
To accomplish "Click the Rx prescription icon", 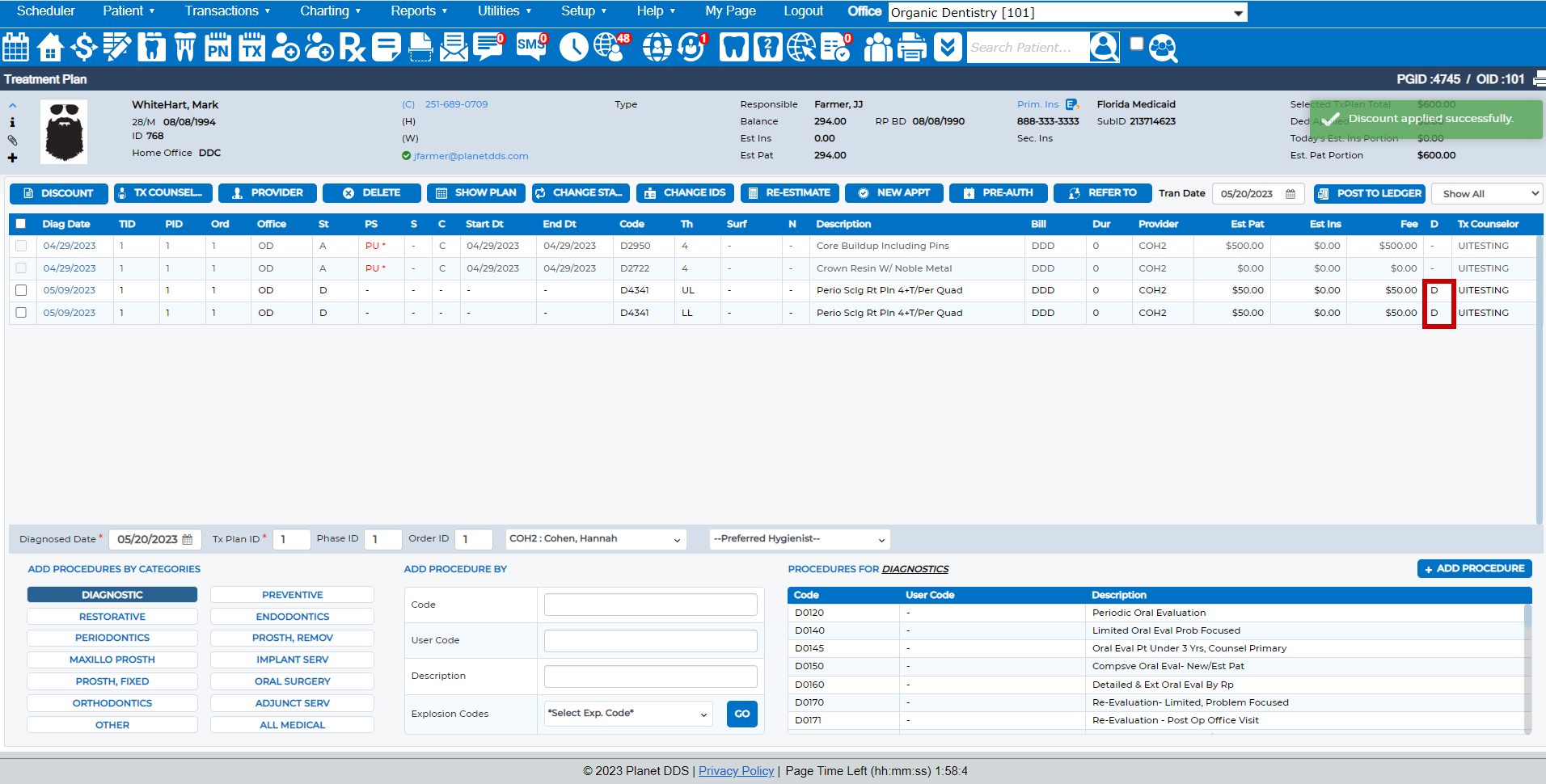I will [352, 47].
